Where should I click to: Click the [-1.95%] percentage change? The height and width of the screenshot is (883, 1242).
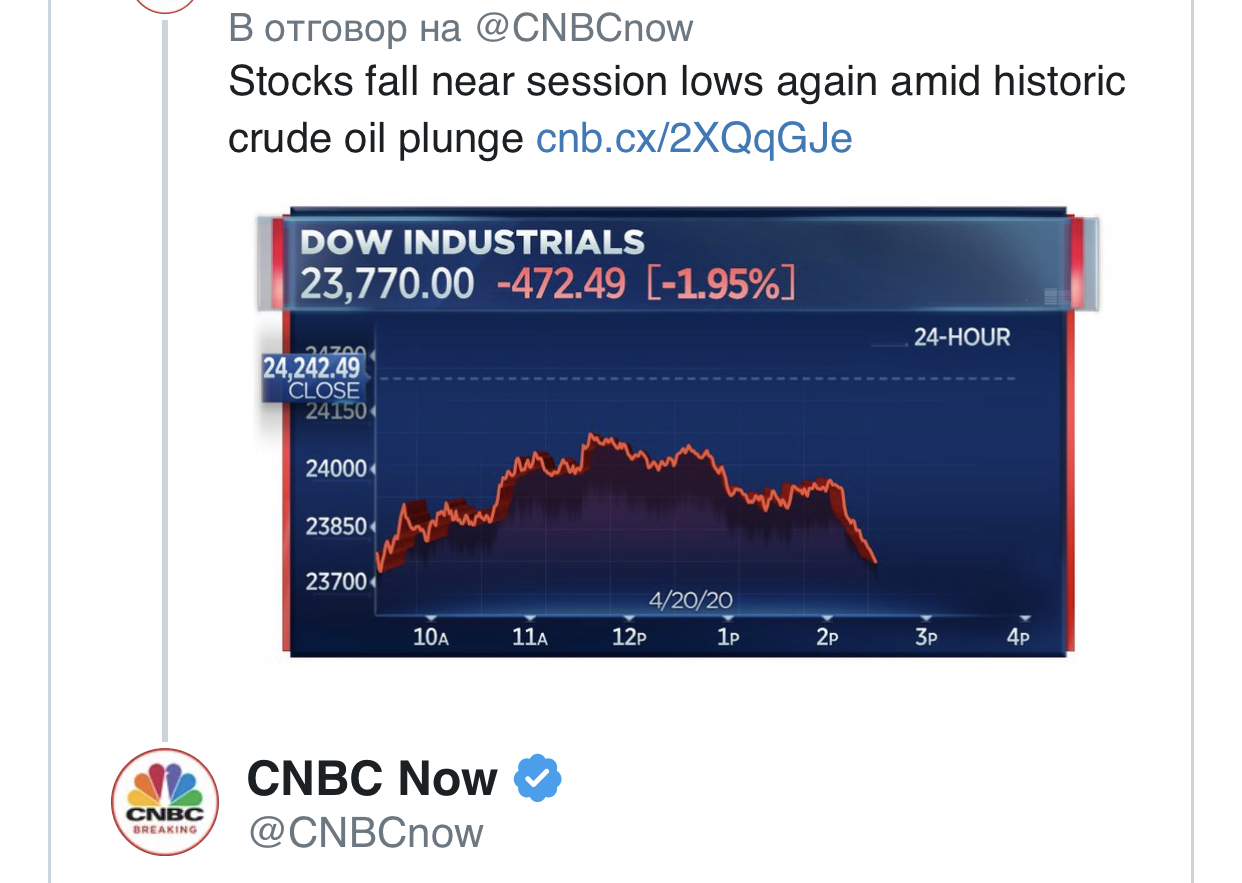coord(721,285)
